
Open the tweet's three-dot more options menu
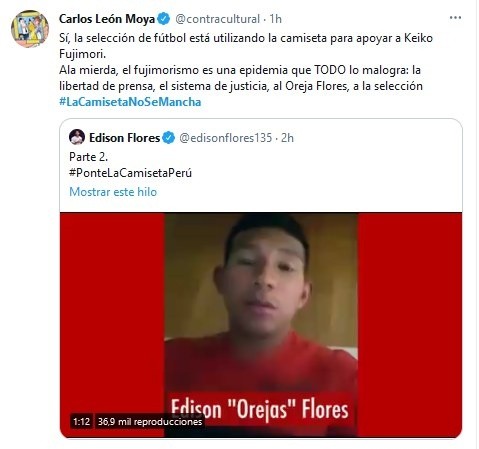pos(455,18)
